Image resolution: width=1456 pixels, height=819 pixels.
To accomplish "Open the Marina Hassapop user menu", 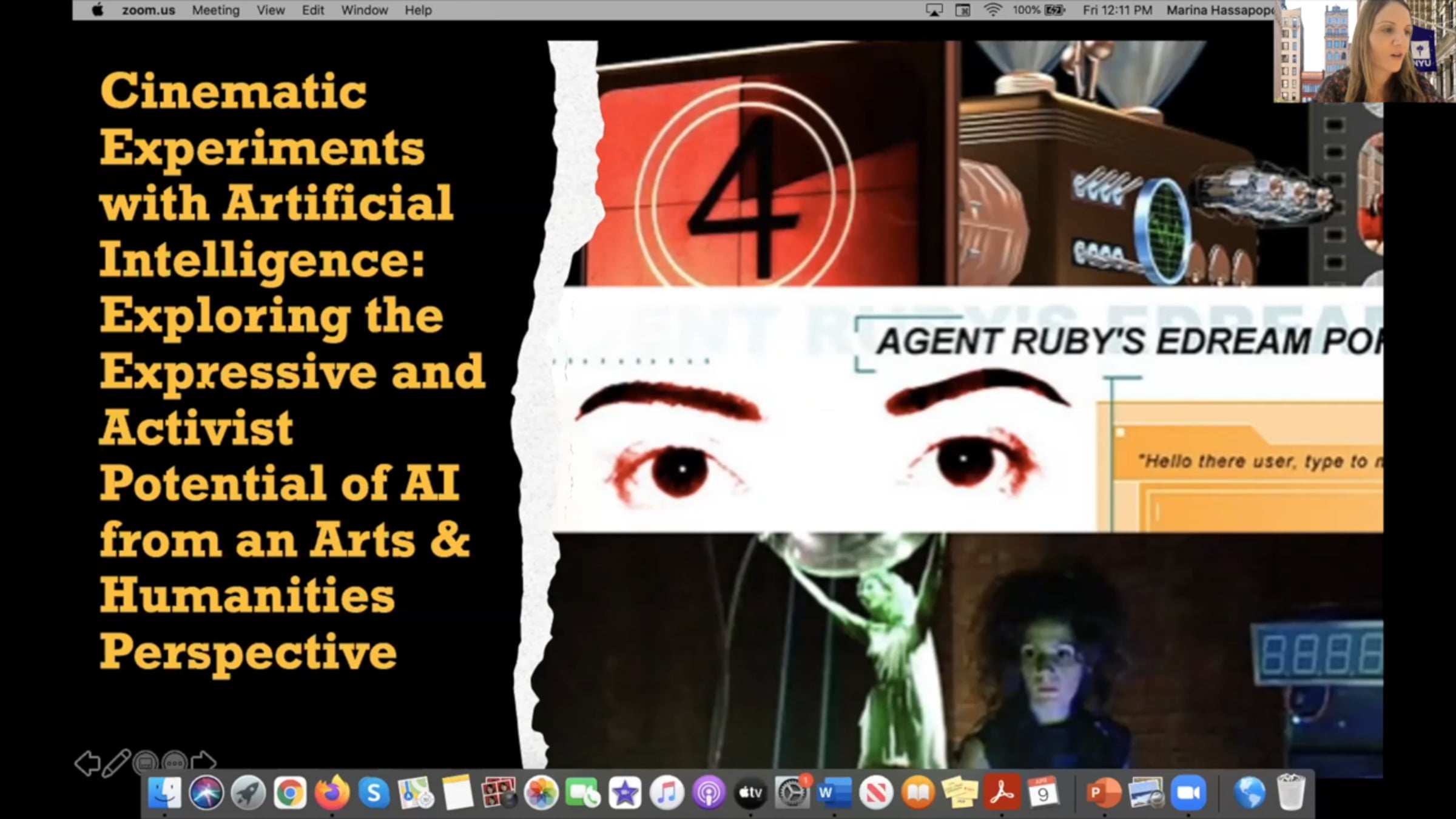I will point(1219,10).
